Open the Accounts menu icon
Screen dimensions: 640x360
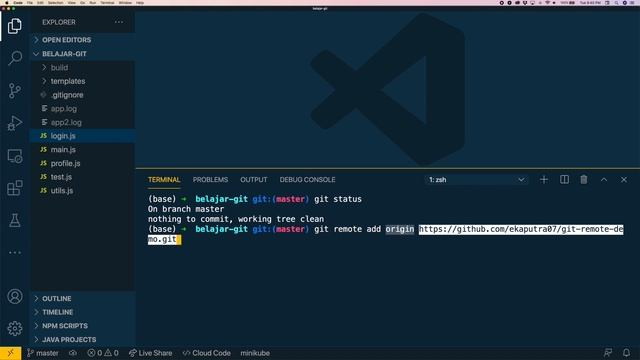click(x=15, y=296)
